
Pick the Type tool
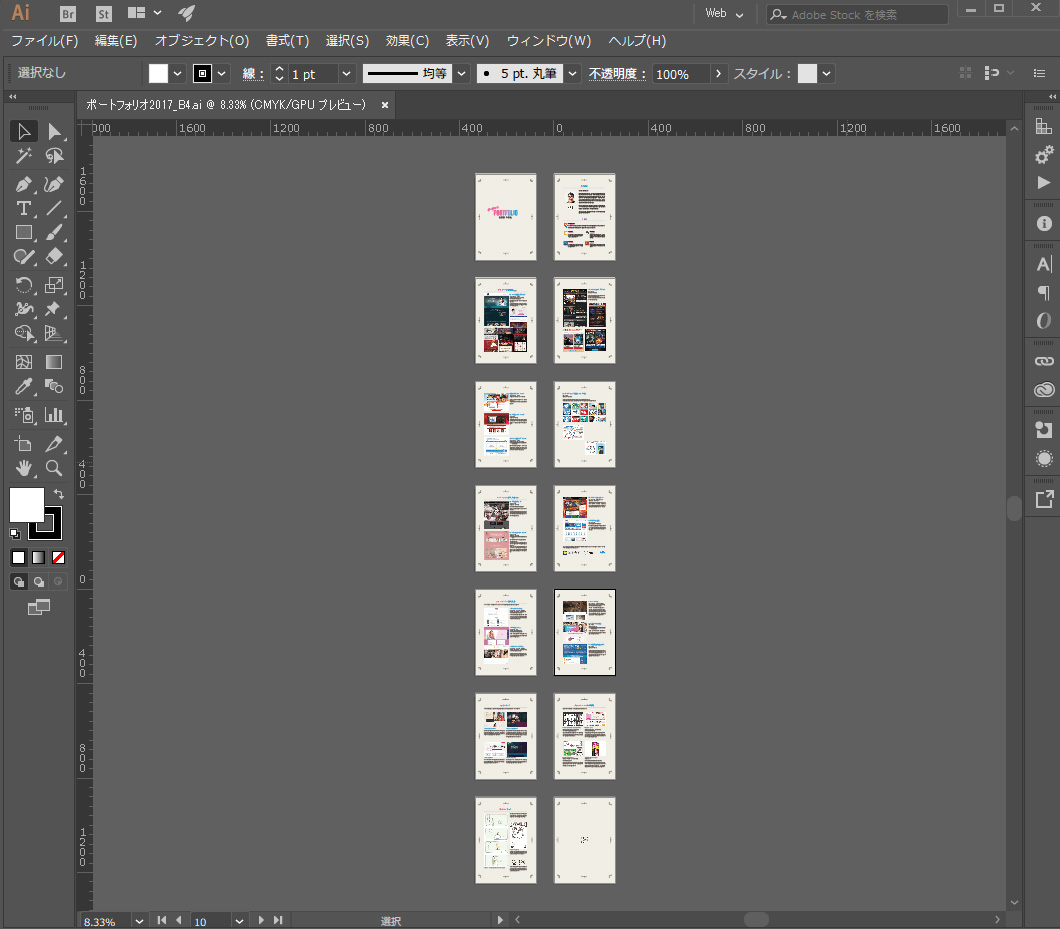pos(24,208)
